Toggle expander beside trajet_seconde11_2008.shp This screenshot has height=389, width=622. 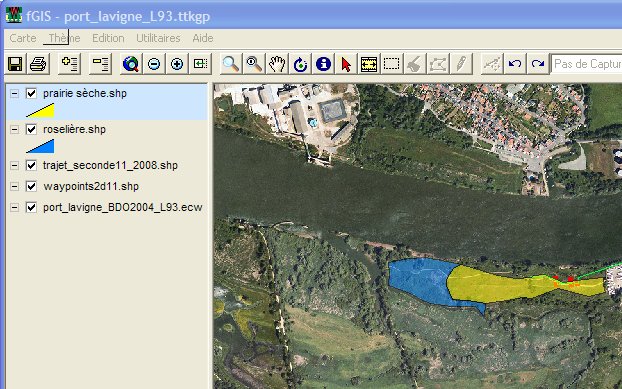[14, 165]
